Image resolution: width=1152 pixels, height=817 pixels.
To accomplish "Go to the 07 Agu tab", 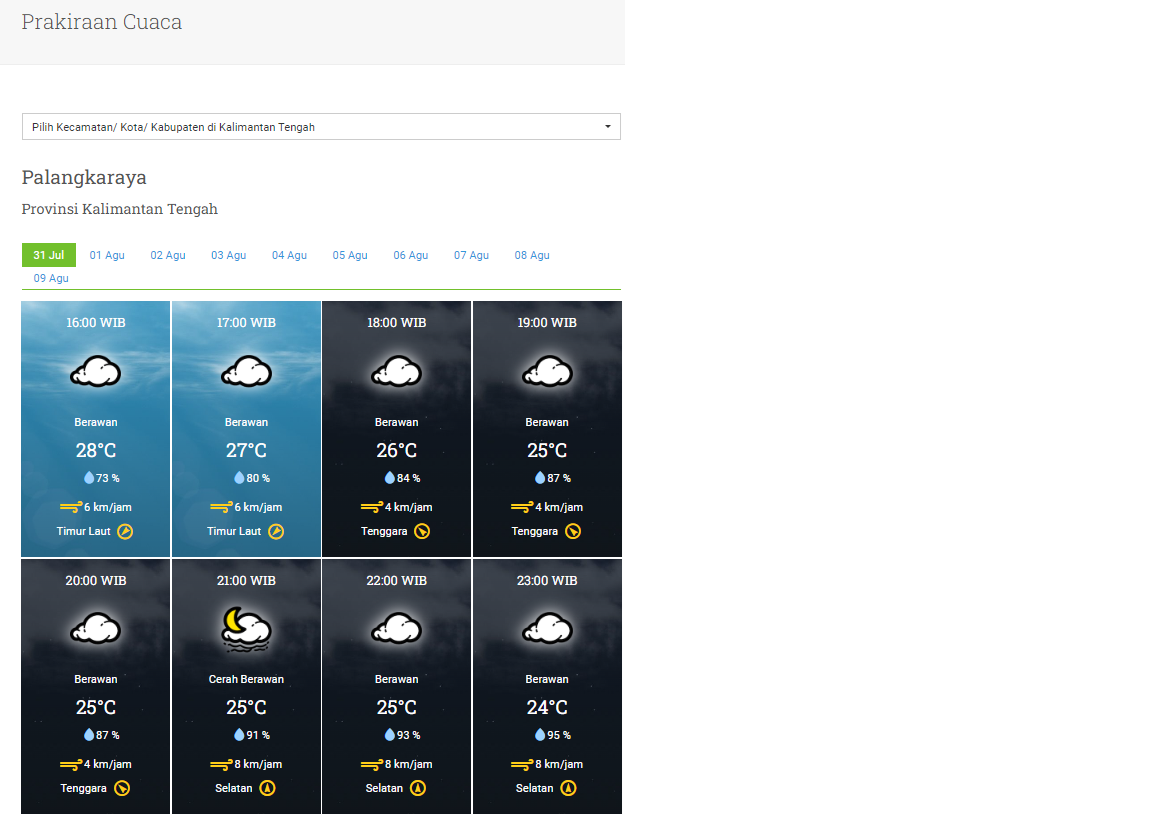I will tap(471, 255).
